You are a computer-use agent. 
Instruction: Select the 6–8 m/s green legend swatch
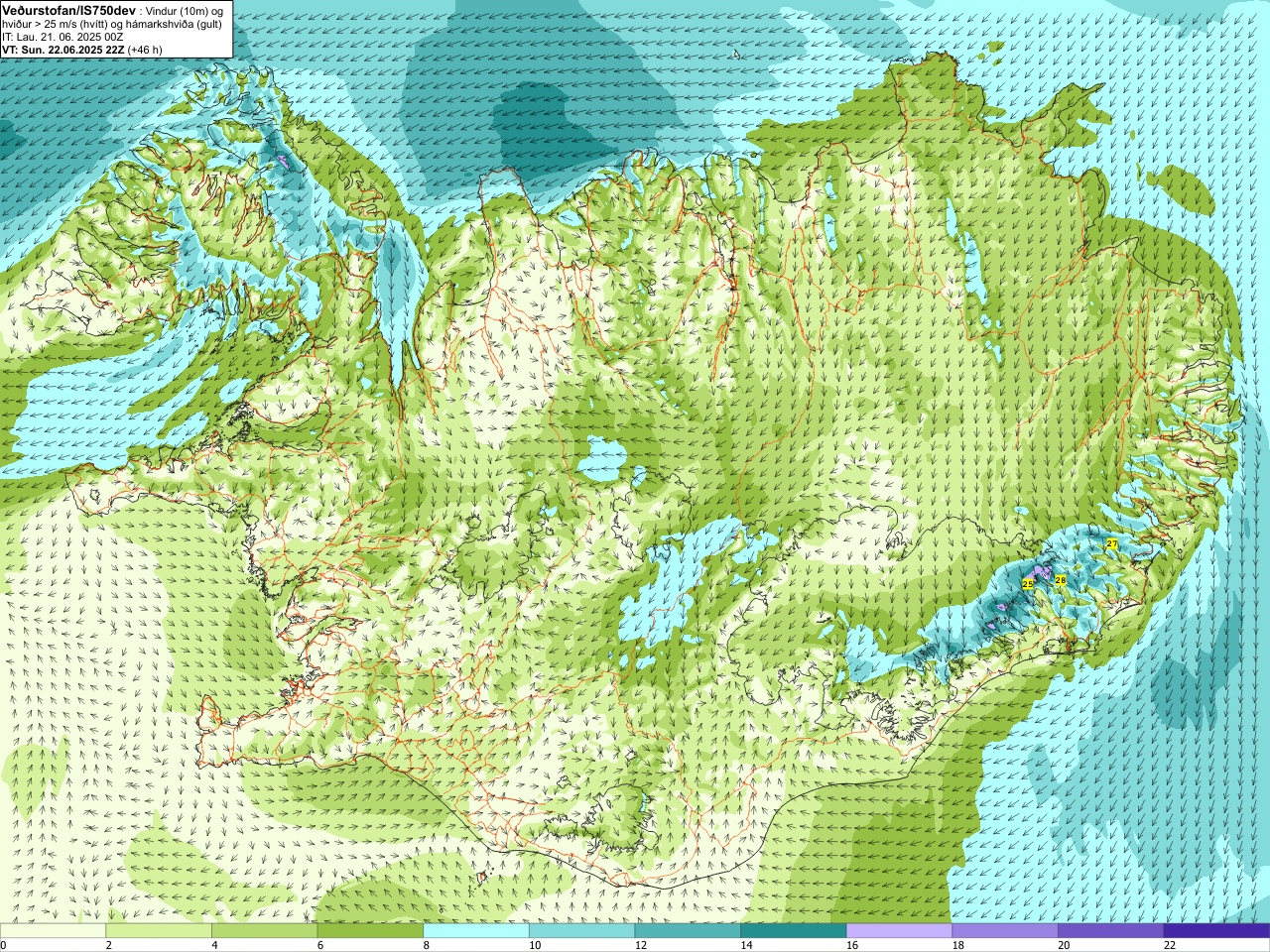[x=370, y=931]
